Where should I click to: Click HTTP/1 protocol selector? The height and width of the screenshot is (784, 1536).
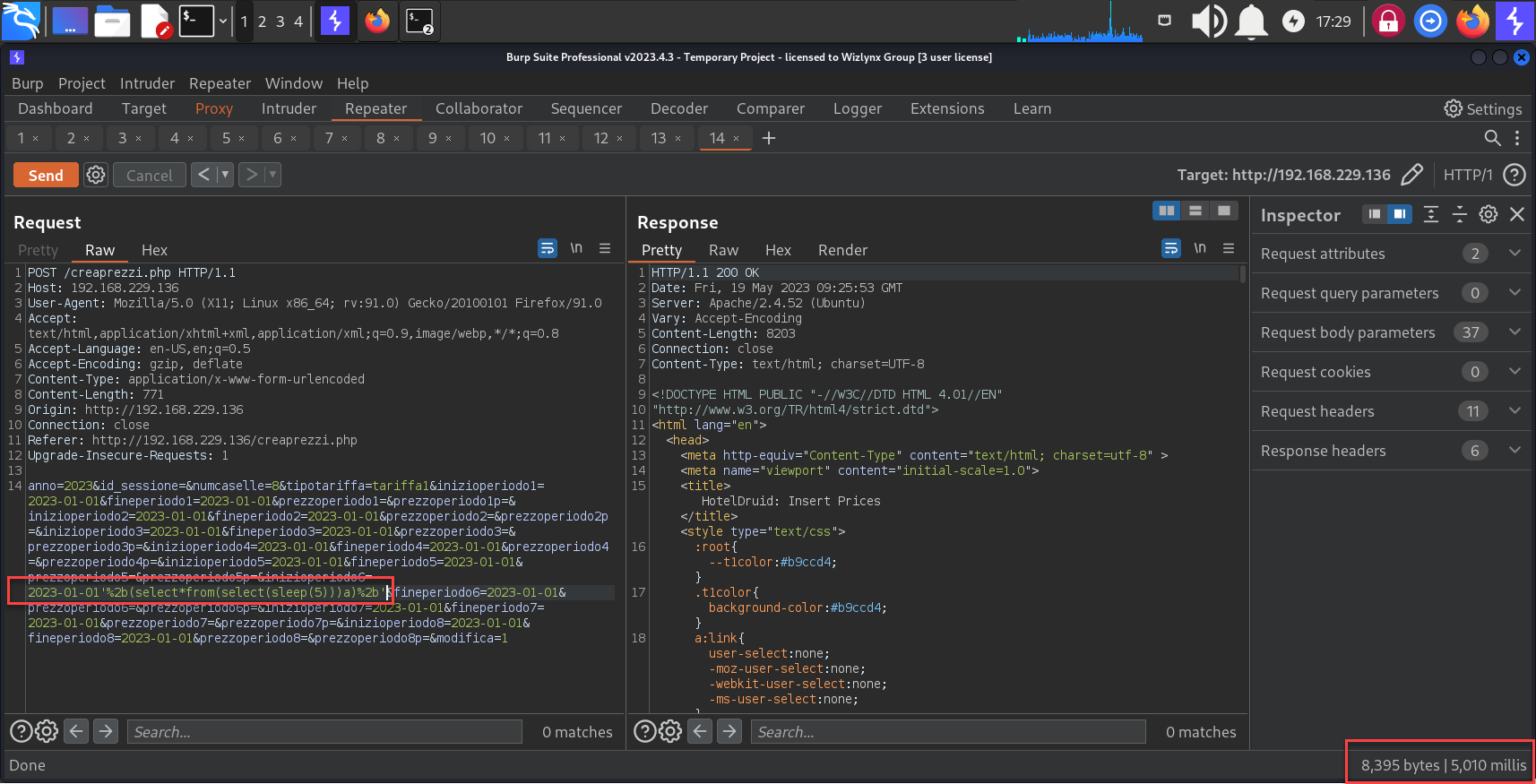coord(1468,175)
